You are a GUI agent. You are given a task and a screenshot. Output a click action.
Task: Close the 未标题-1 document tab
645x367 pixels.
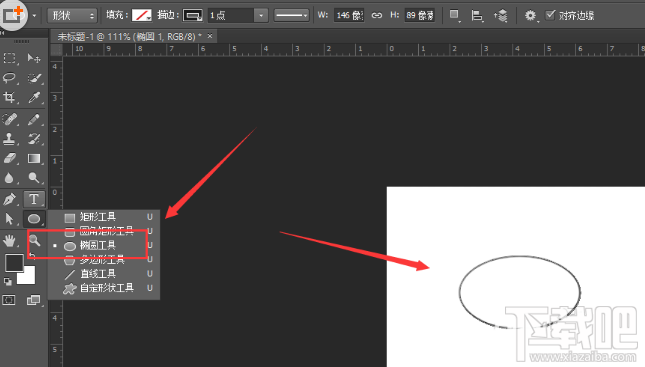pyautogui.click(x=210, y=36)
